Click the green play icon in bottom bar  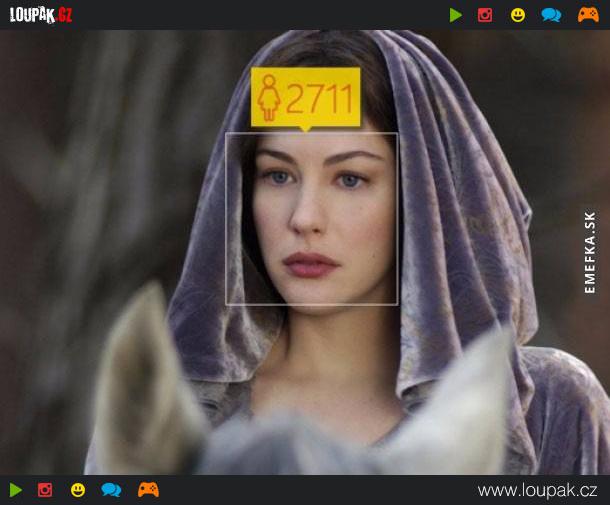16,490
